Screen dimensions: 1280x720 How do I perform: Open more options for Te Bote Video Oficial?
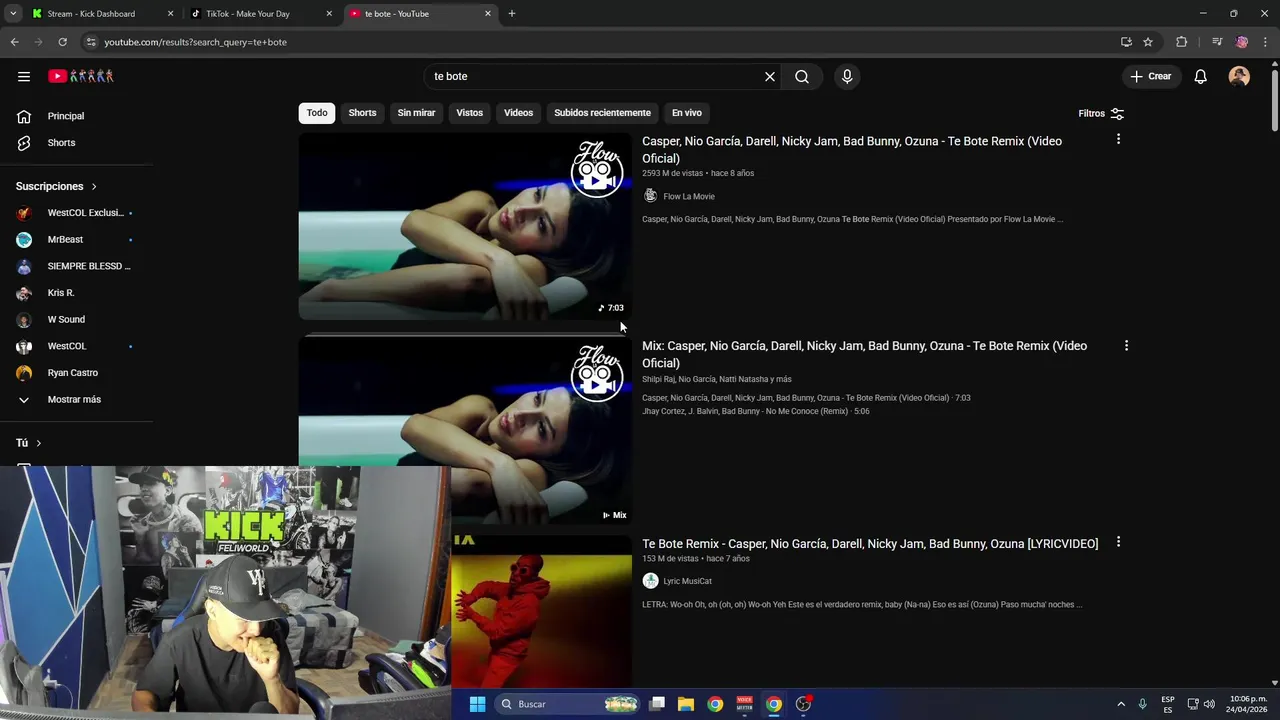1118,139
